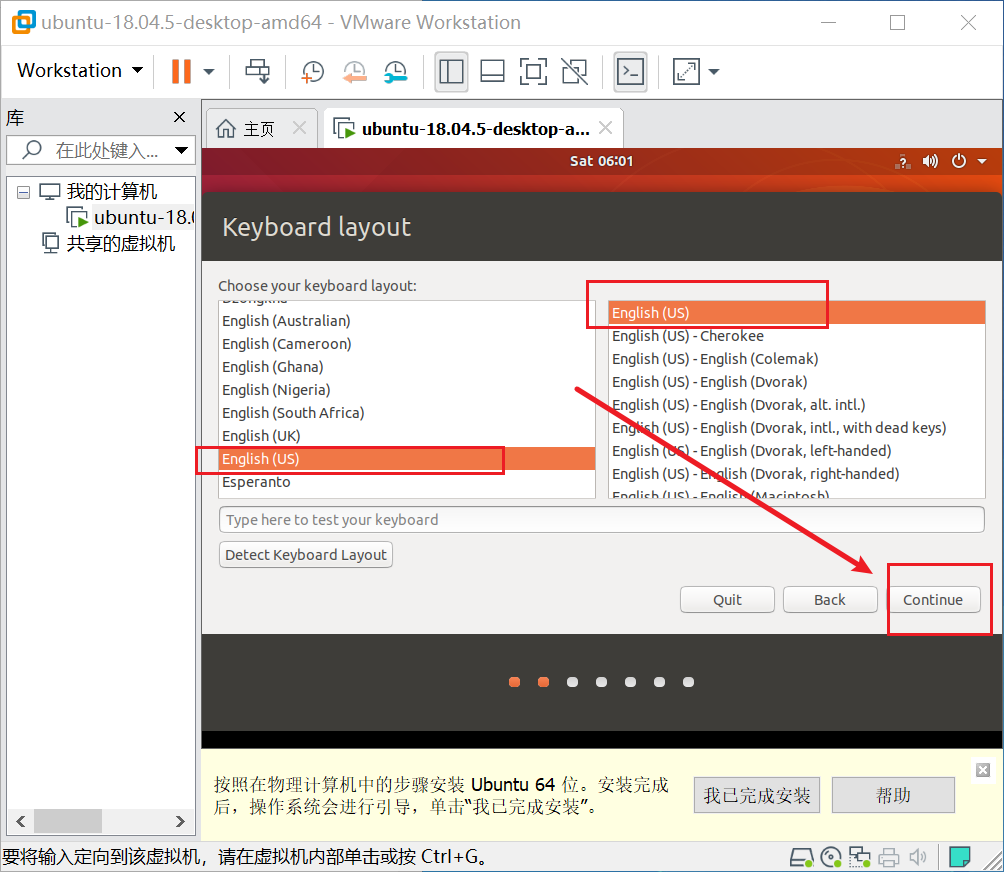Close the 主页 tab
The image size is (1004, 872).
coord(299,127)
